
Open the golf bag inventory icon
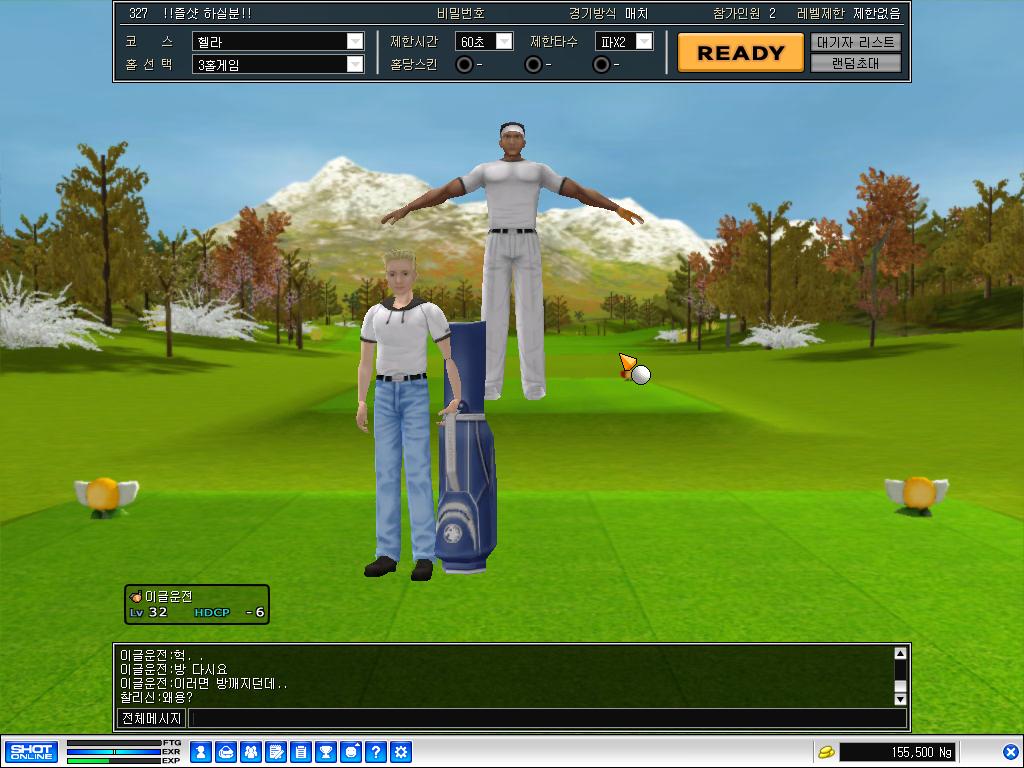226,752
